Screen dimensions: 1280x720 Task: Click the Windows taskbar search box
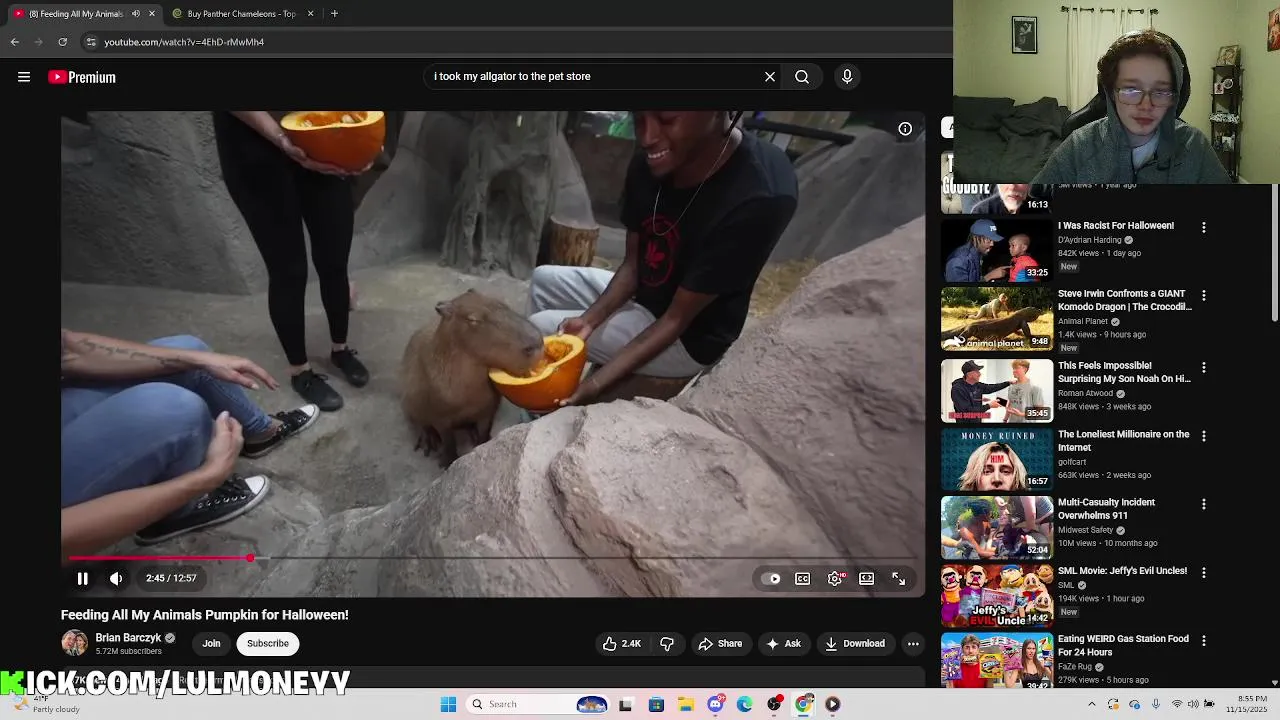pyautogui.click(x=538, y=704)
